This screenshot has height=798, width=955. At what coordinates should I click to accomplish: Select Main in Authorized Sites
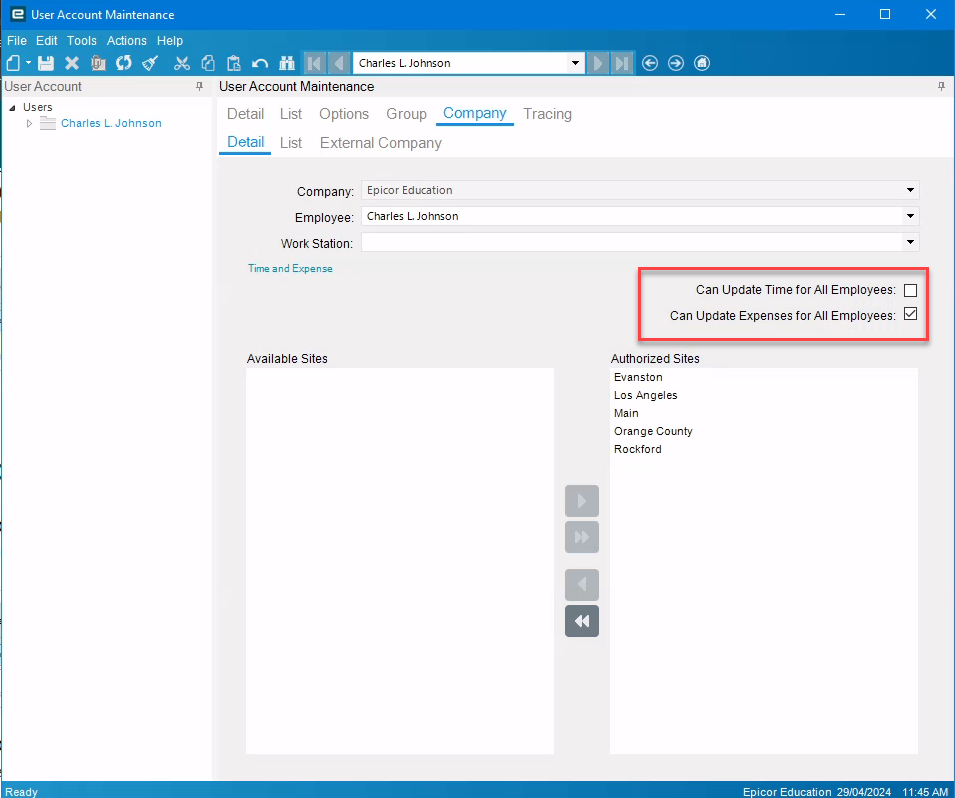pyautogui.click(x=626, y=413)
